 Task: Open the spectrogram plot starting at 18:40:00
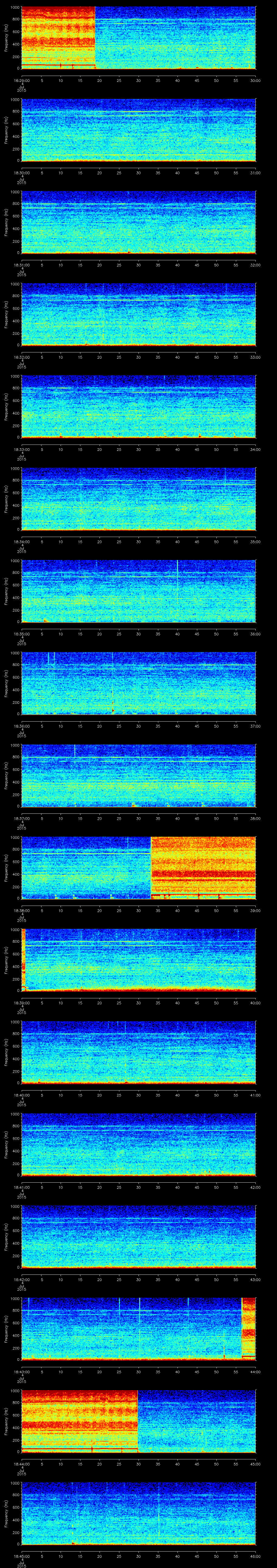[138, 1052]
